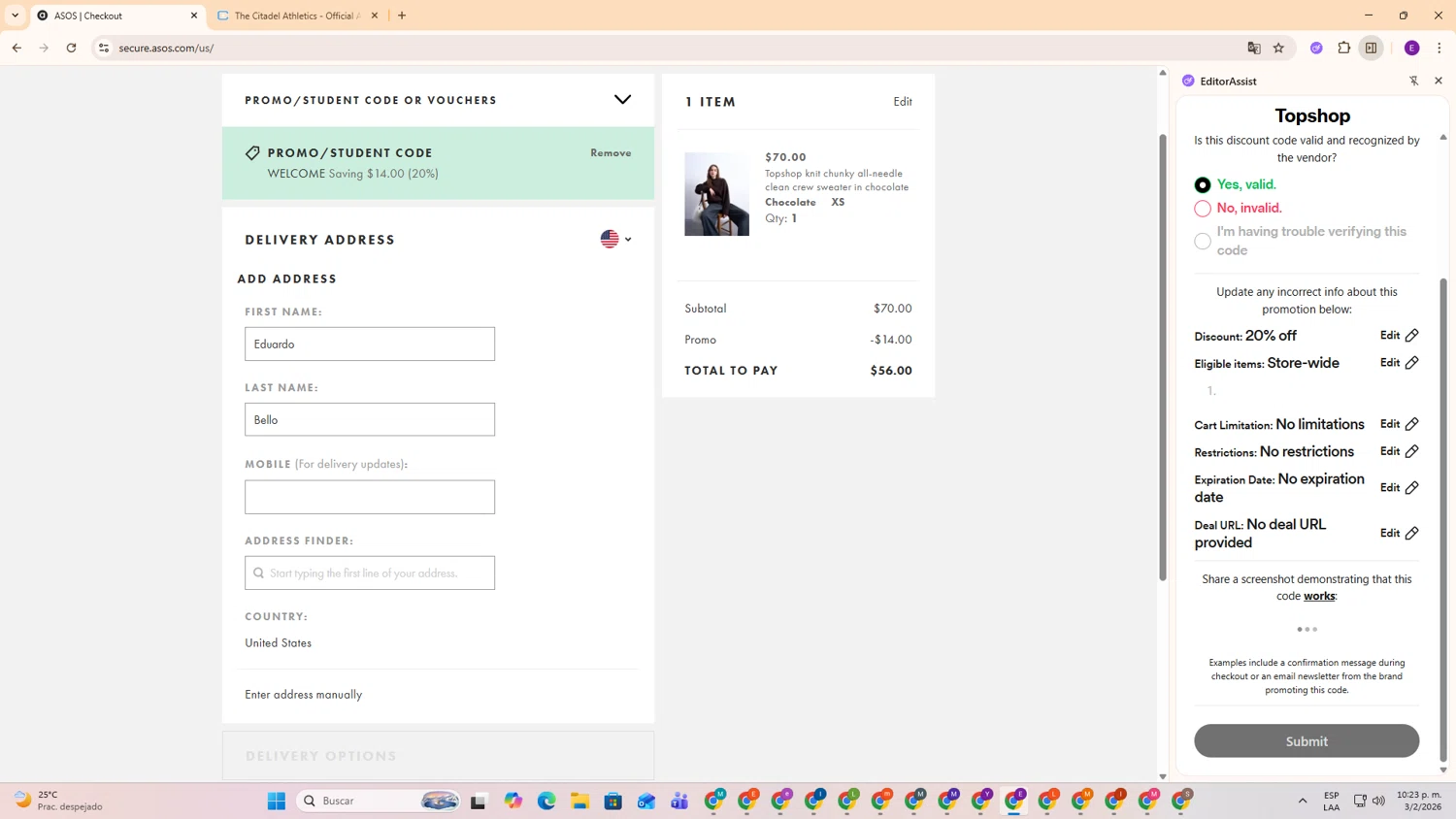Open Microsoft Copilot from the taskbar
Image resolution: width=1456 pixels, height=819 pixels.
pos(513,801)
